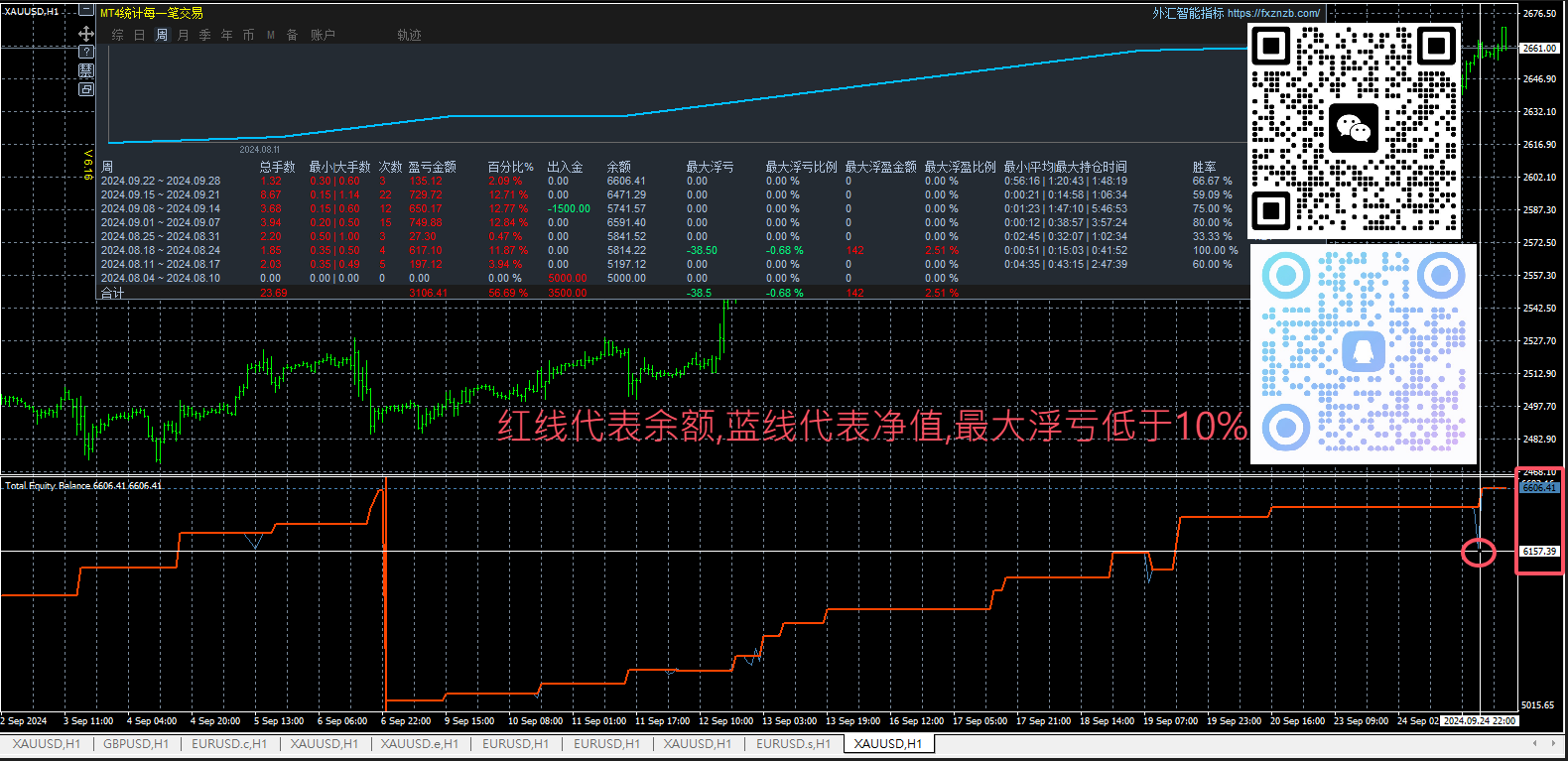Switch to the EURUSD.c,H1 chart tab
Viewport: 1568px width, 761px height.
[x=229, y=743]
